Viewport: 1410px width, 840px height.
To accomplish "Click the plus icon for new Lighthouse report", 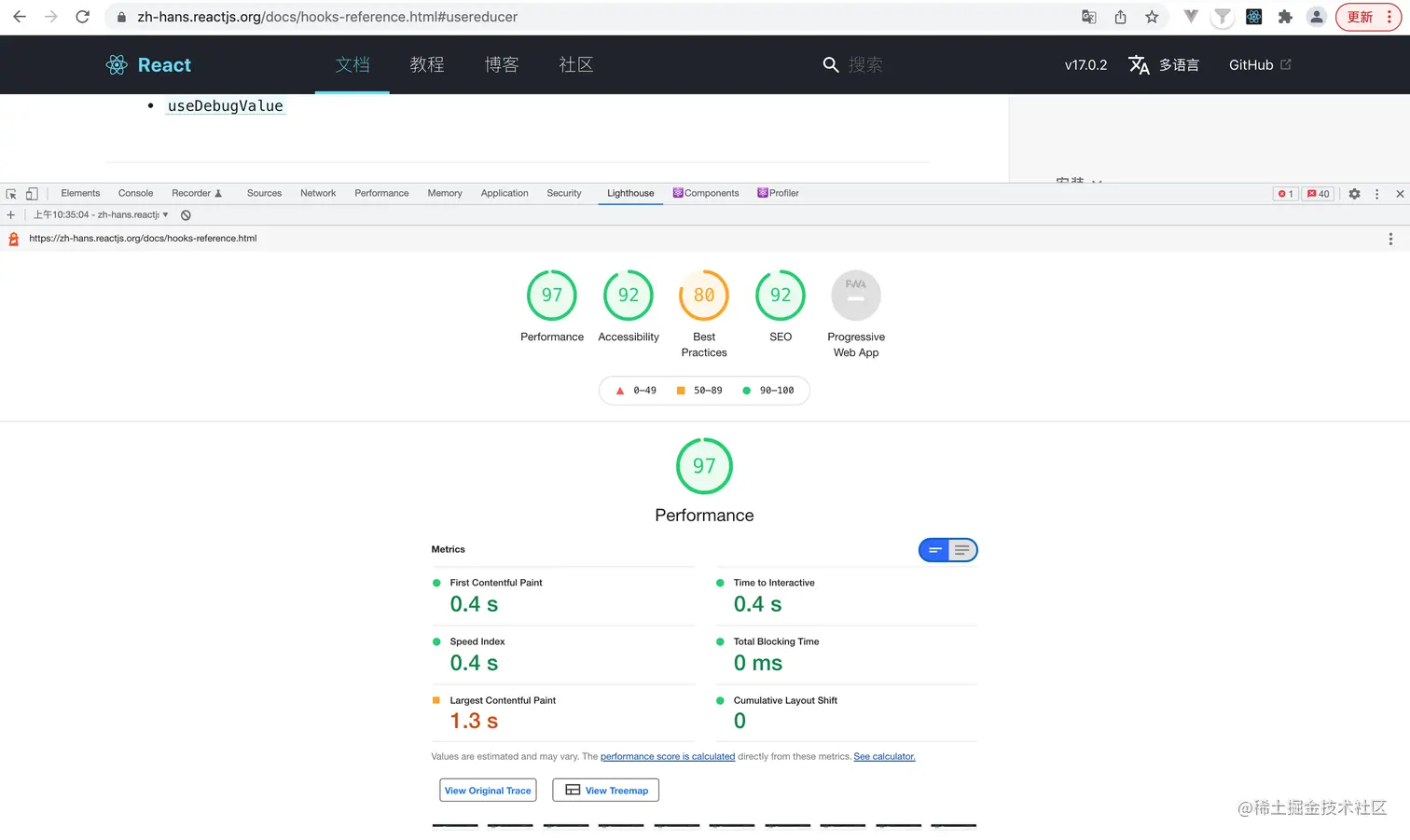I will click(x=11, y=215).
